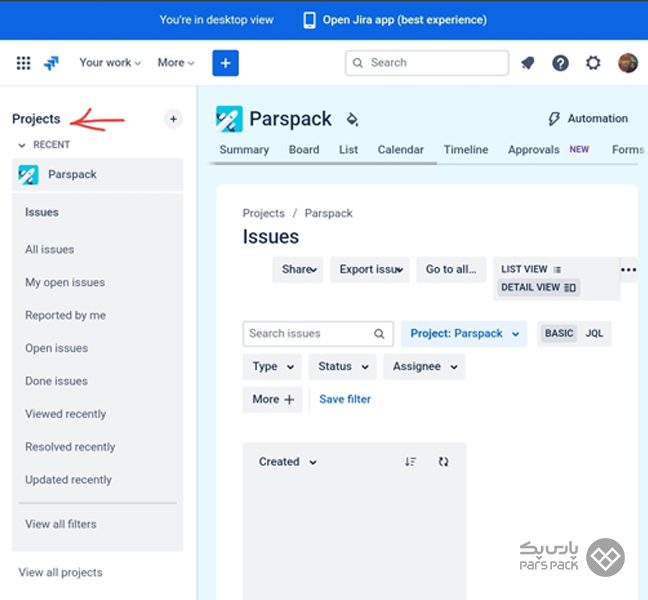Click the Jira logo icon
This screenshot has width=648, height=600.
[51, 63]
